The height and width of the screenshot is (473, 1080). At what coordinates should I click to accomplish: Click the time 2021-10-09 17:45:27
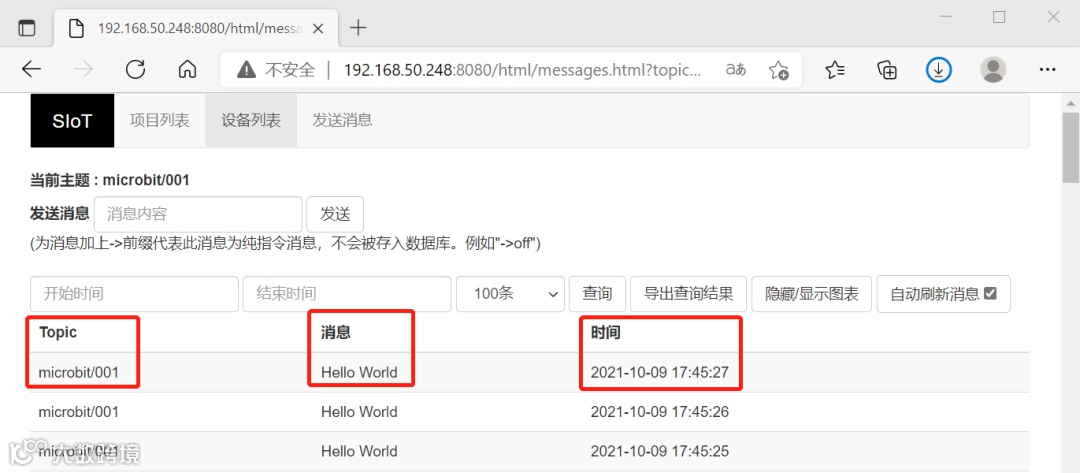(x=660, y=372)
